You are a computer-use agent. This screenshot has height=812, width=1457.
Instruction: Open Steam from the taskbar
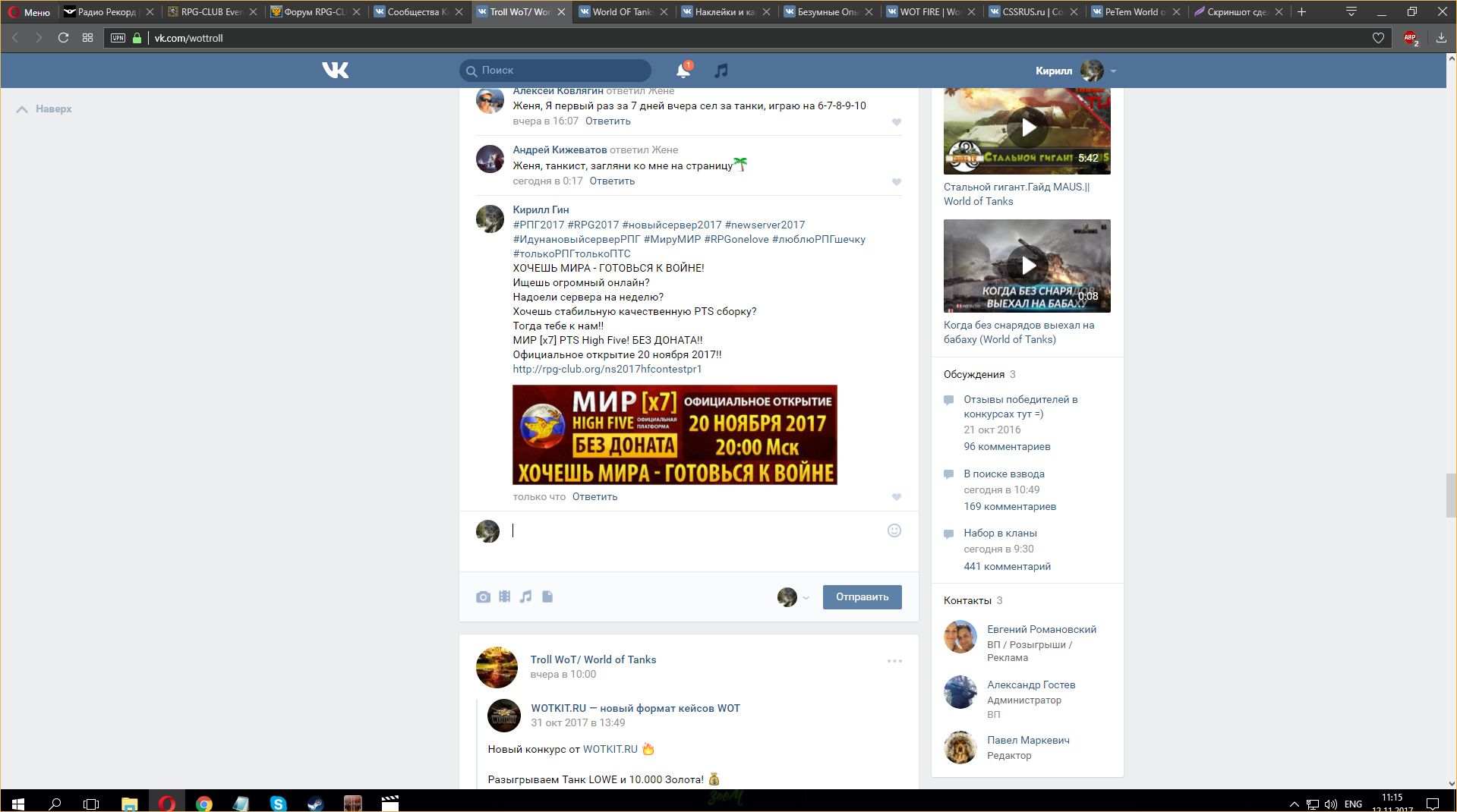(314, 803)
